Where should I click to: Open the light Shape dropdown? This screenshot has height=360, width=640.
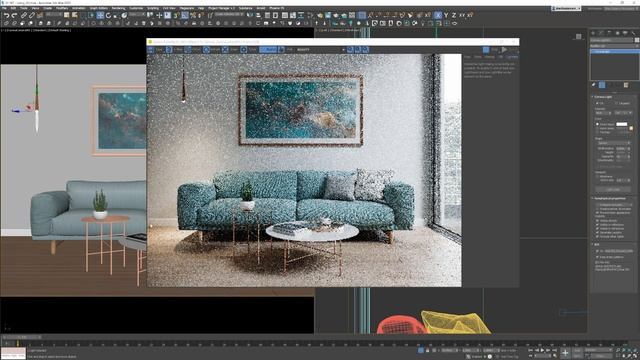(614, 143)
